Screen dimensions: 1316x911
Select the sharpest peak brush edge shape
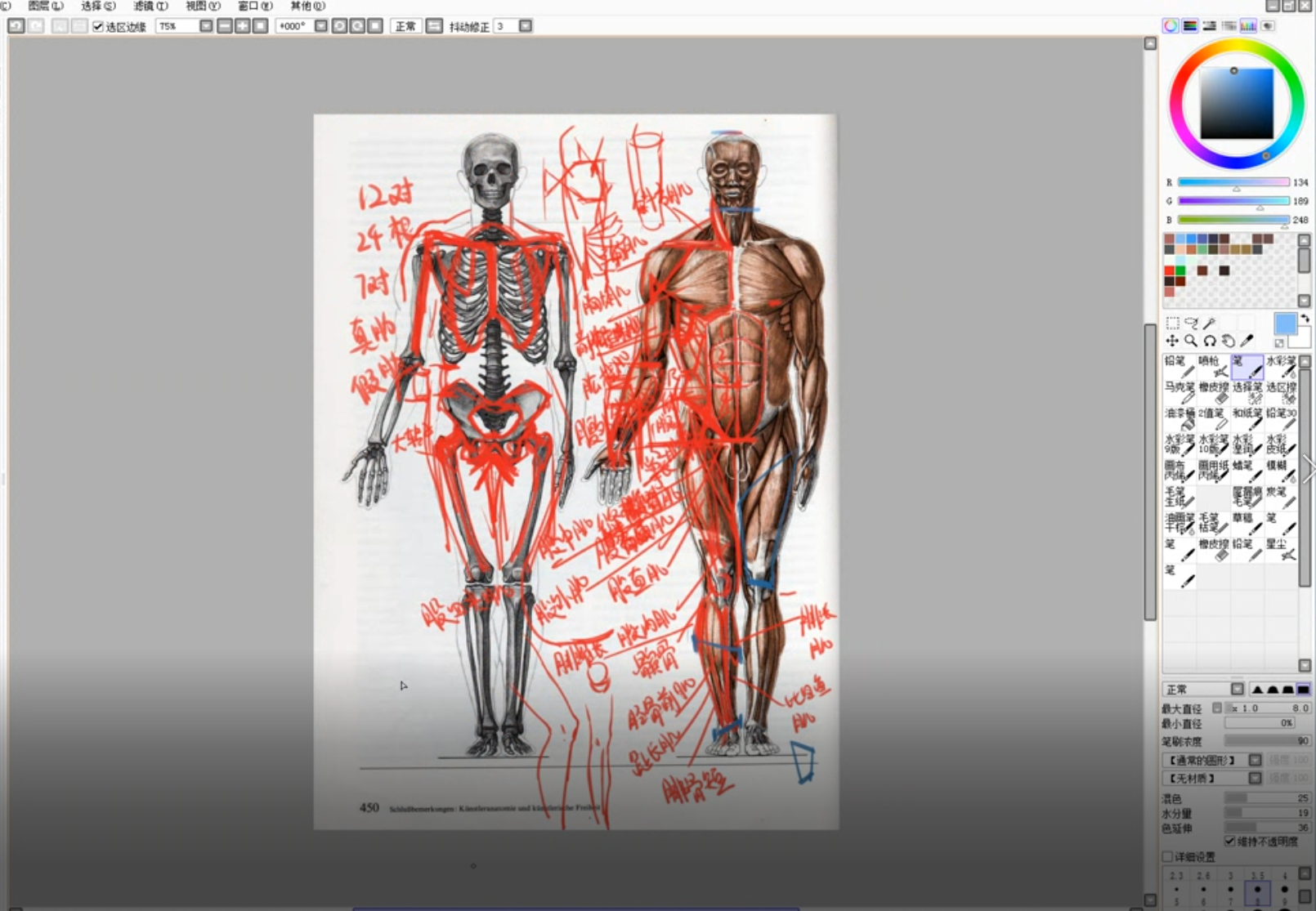pyautogui.click(x=1257, y=690)
